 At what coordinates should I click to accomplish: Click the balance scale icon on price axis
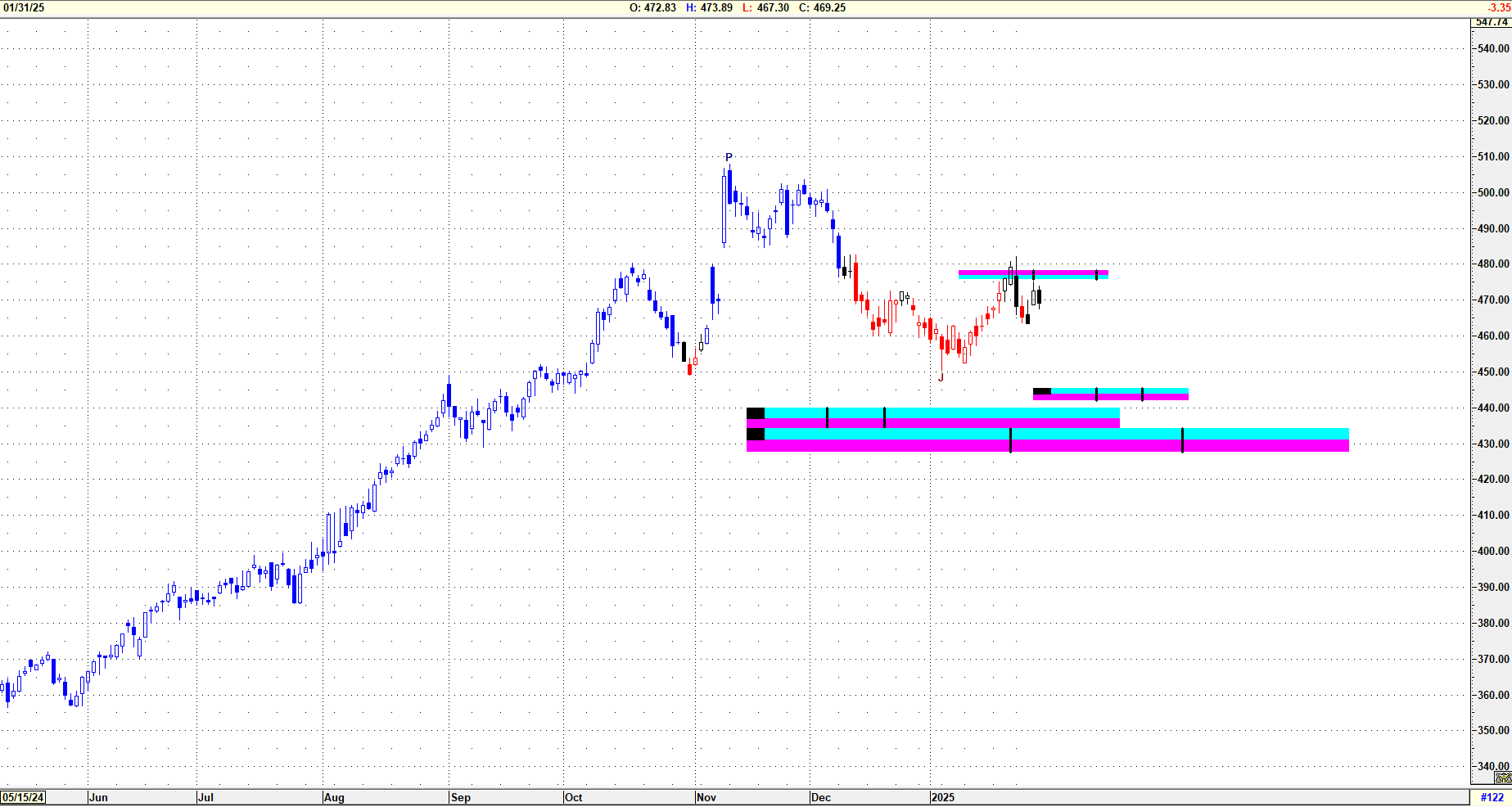click(x=1503, y=778)
